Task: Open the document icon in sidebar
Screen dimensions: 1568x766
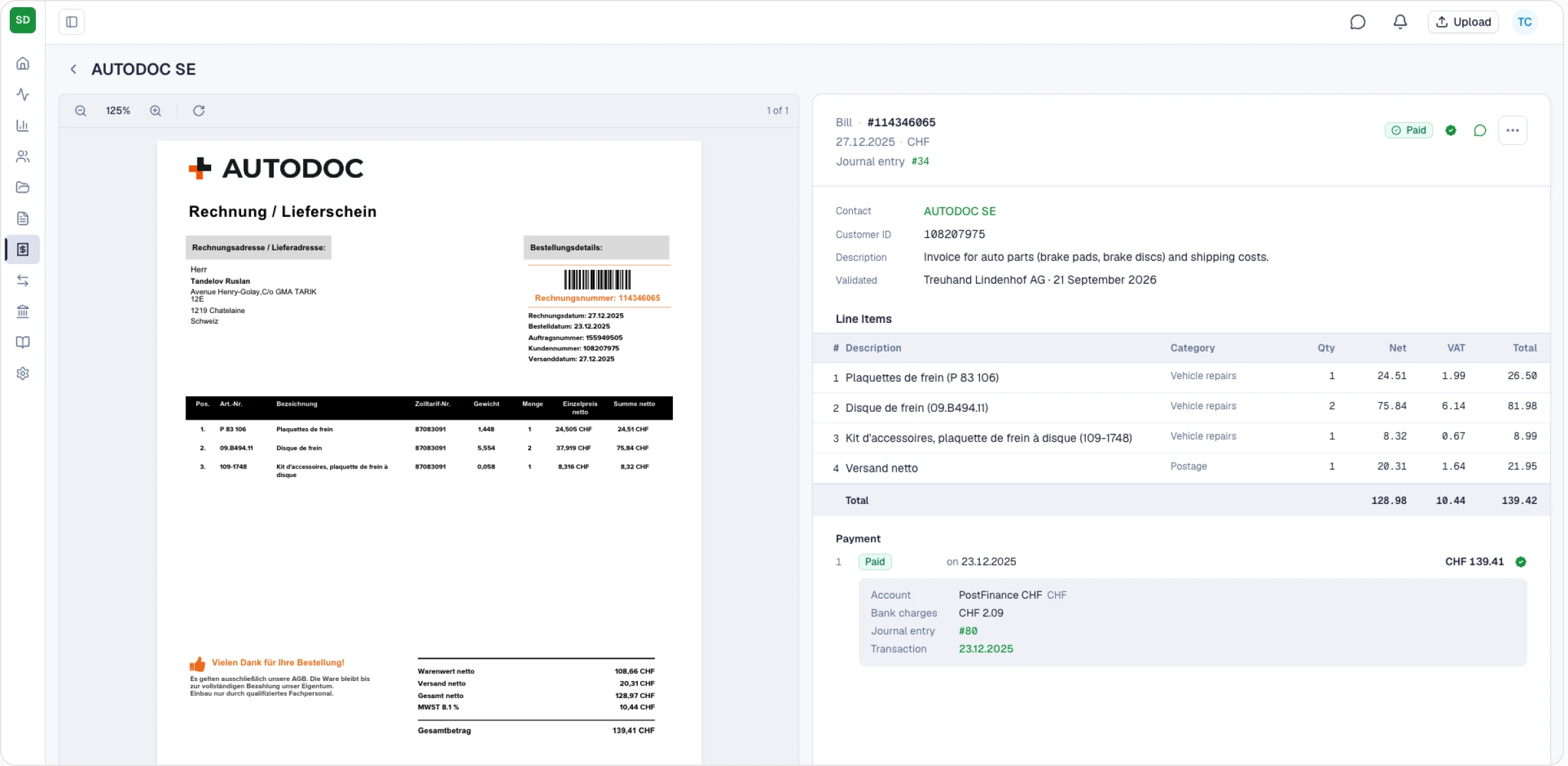Action: pyautogui.click(x=23, y=218)
